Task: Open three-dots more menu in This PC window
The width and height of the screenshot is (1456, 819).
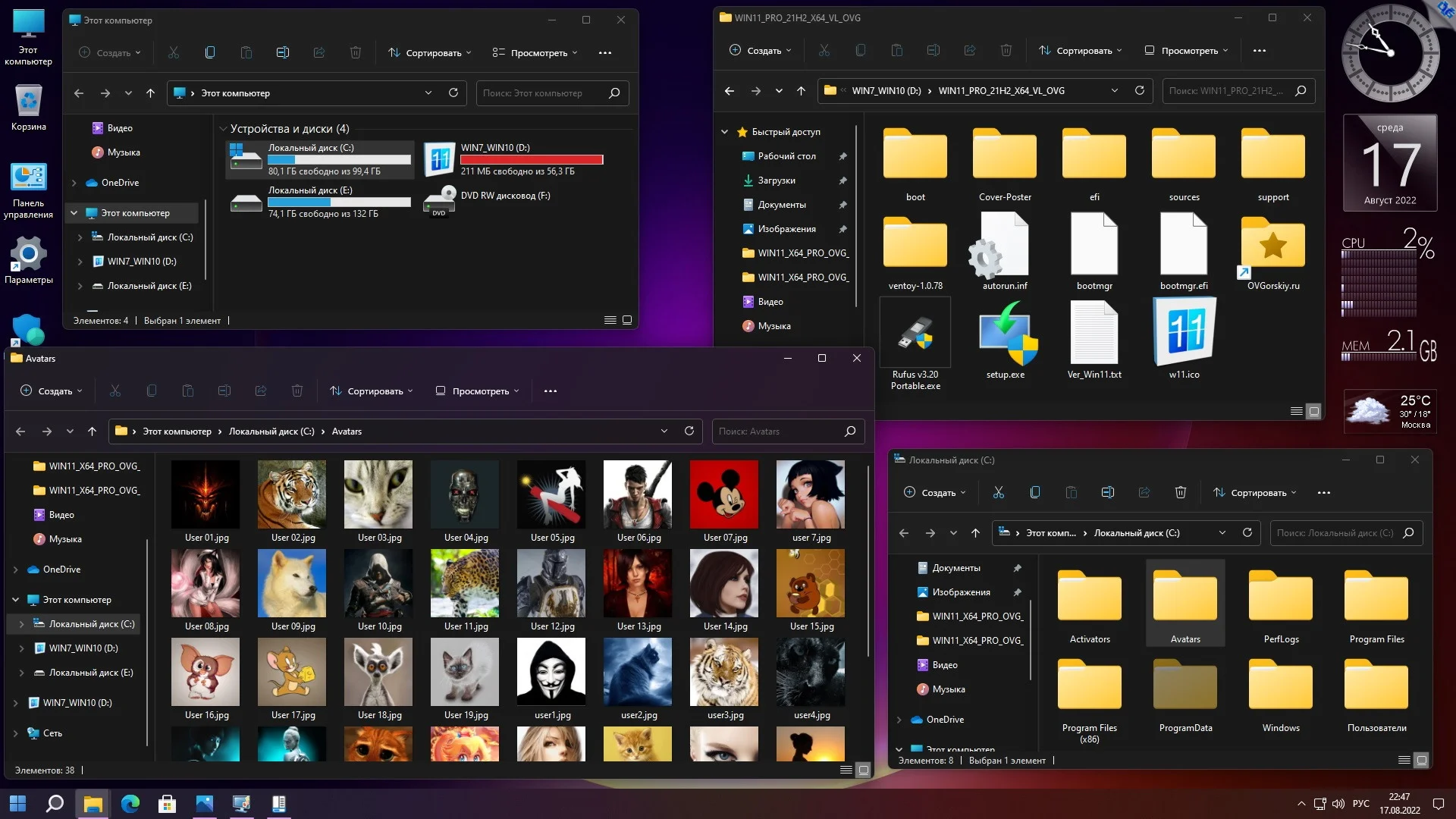Action: tap(605, 52)
